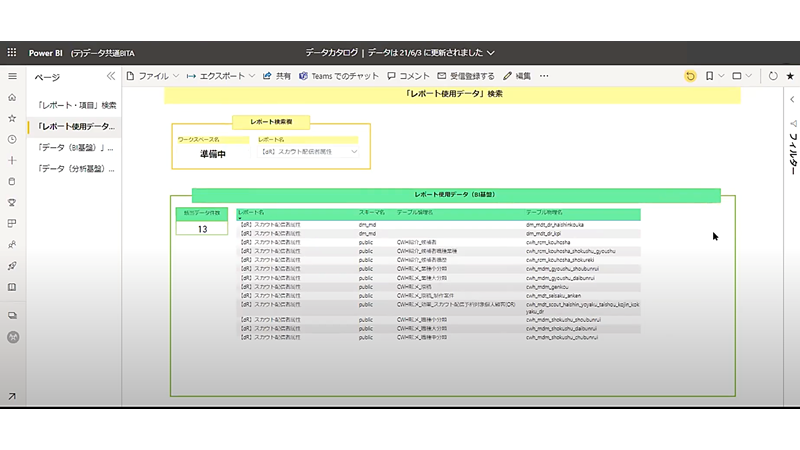The image size is (800, 450).
Task: Click the yellow Reset to default icon
Action: (690, 76)
